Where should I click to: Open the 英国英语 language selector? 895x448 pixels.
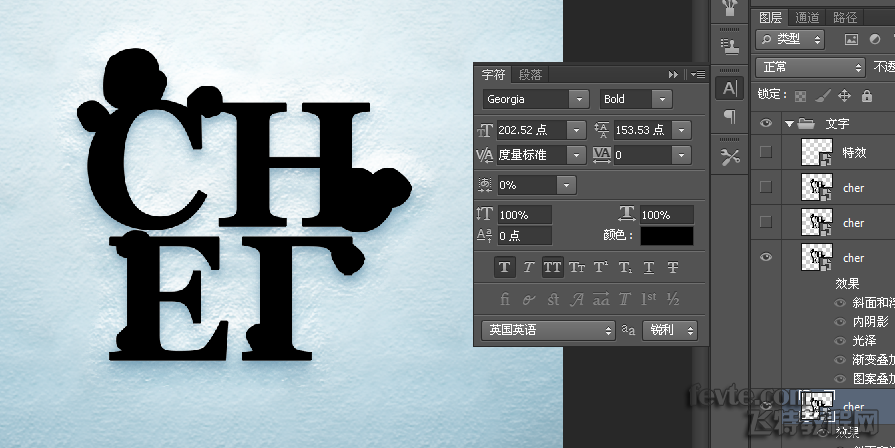coord(548,330)
